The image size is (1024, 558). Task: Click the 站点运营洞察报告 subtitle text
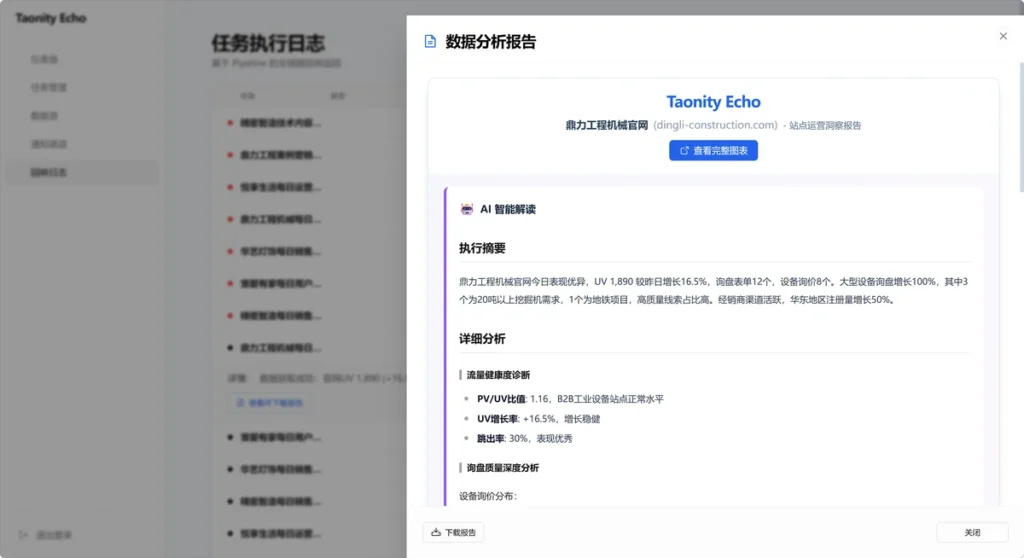tap(825, 125)
